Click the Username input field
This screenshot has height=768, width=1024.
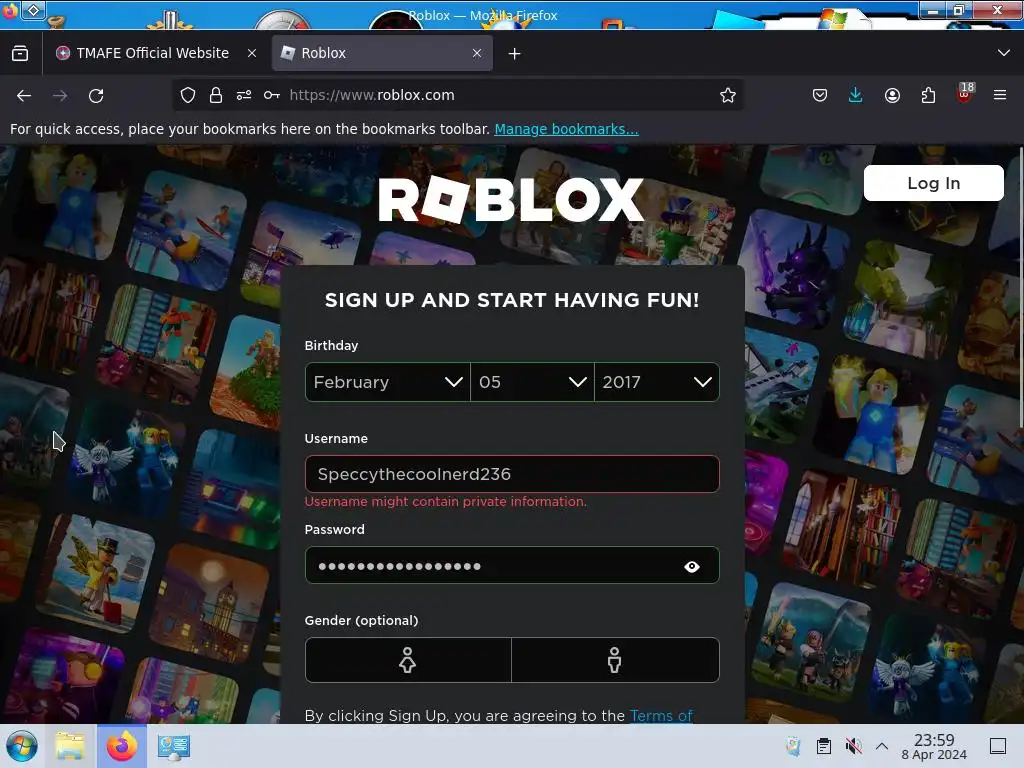512,474
